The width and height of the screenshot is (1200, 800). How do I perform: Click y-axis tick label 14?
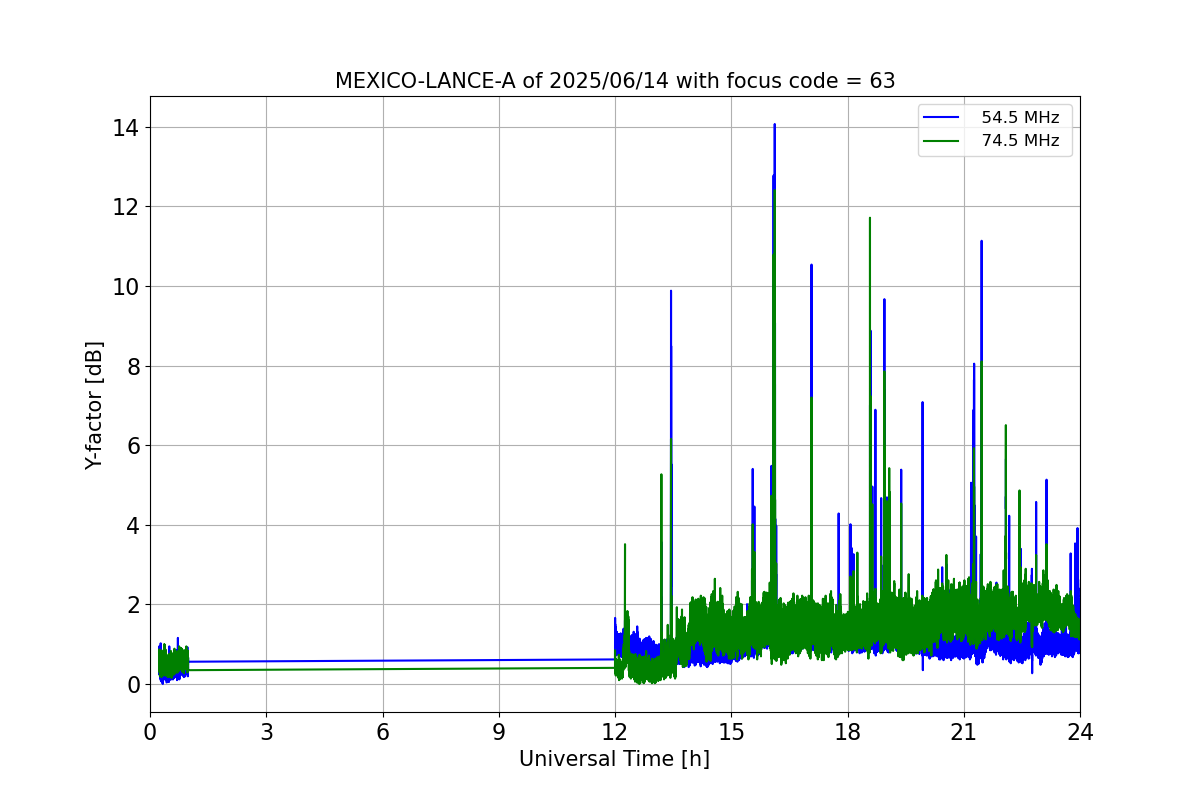(126, 128)
